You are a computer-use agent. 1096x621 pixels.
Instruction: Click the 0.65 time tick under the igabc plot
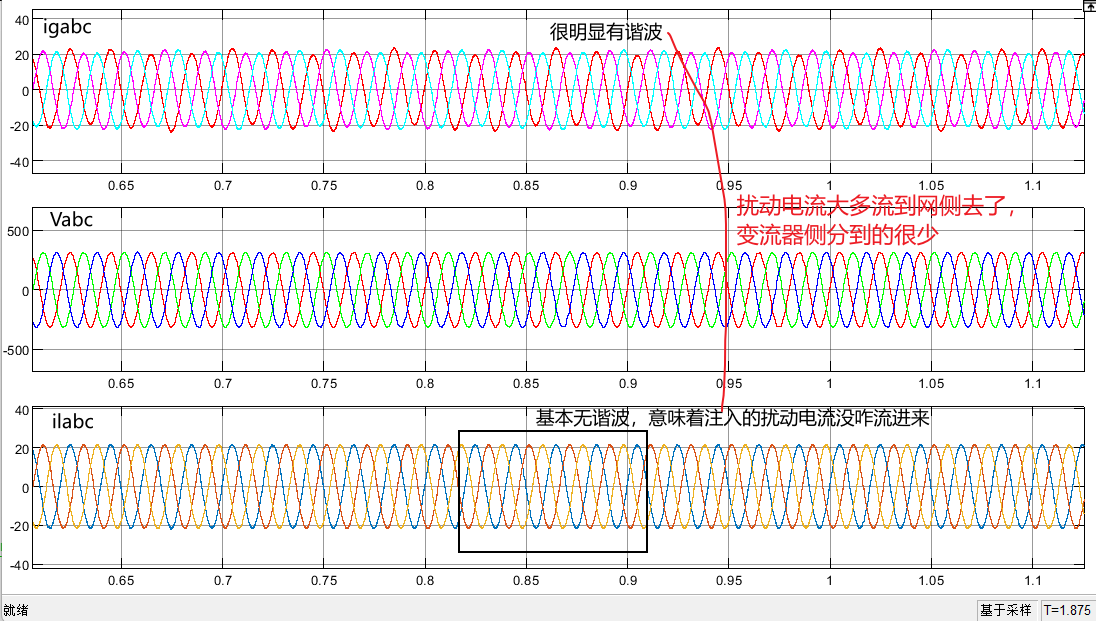coord(121,186)
